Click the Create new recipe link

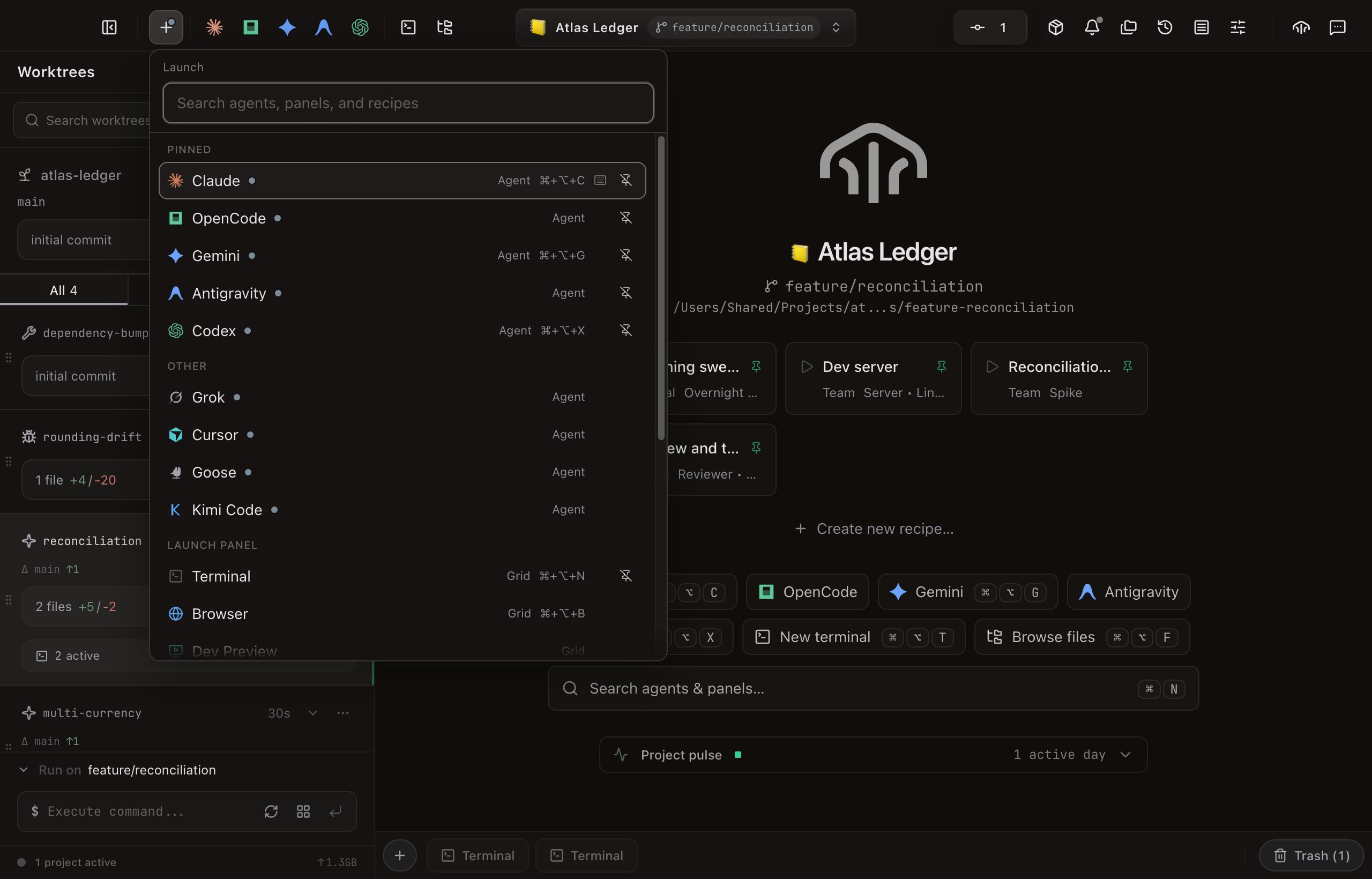click(874, 528)
